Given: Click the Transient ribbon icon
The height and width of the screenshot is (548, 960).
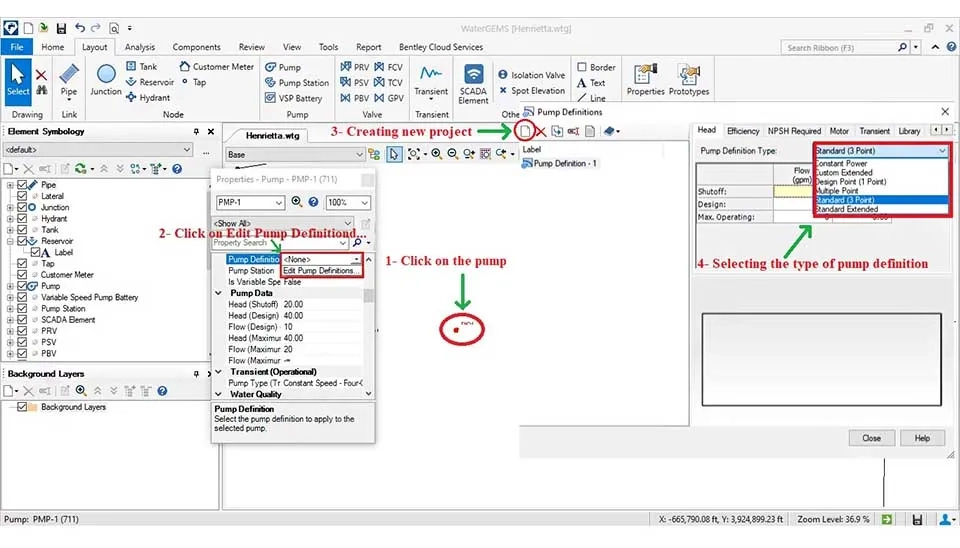Looking at the screenshot, I should tap(431, 78).
